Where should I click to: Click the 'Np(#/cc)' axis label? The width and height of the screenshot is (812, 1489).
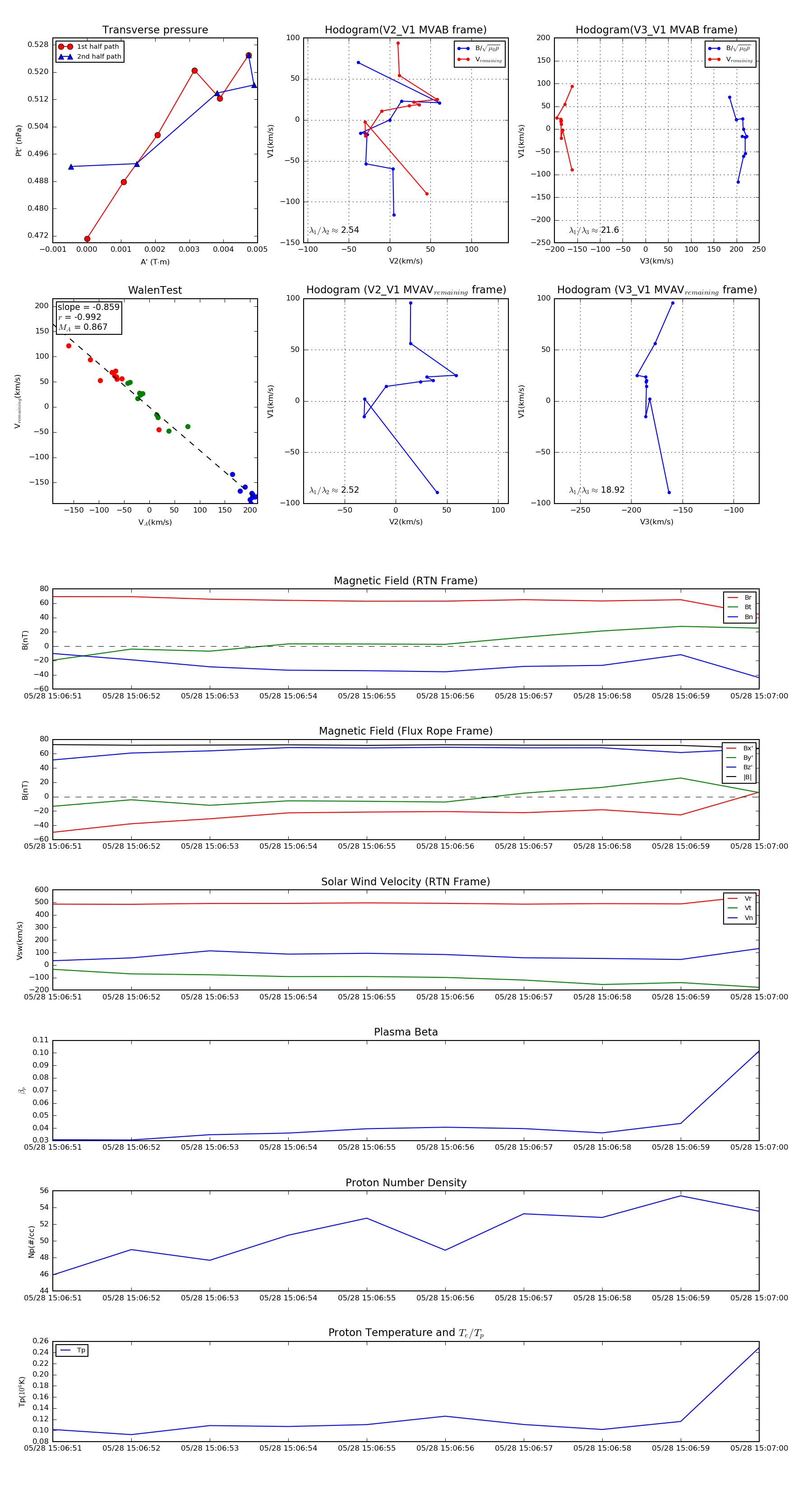tap(32, 1242)
